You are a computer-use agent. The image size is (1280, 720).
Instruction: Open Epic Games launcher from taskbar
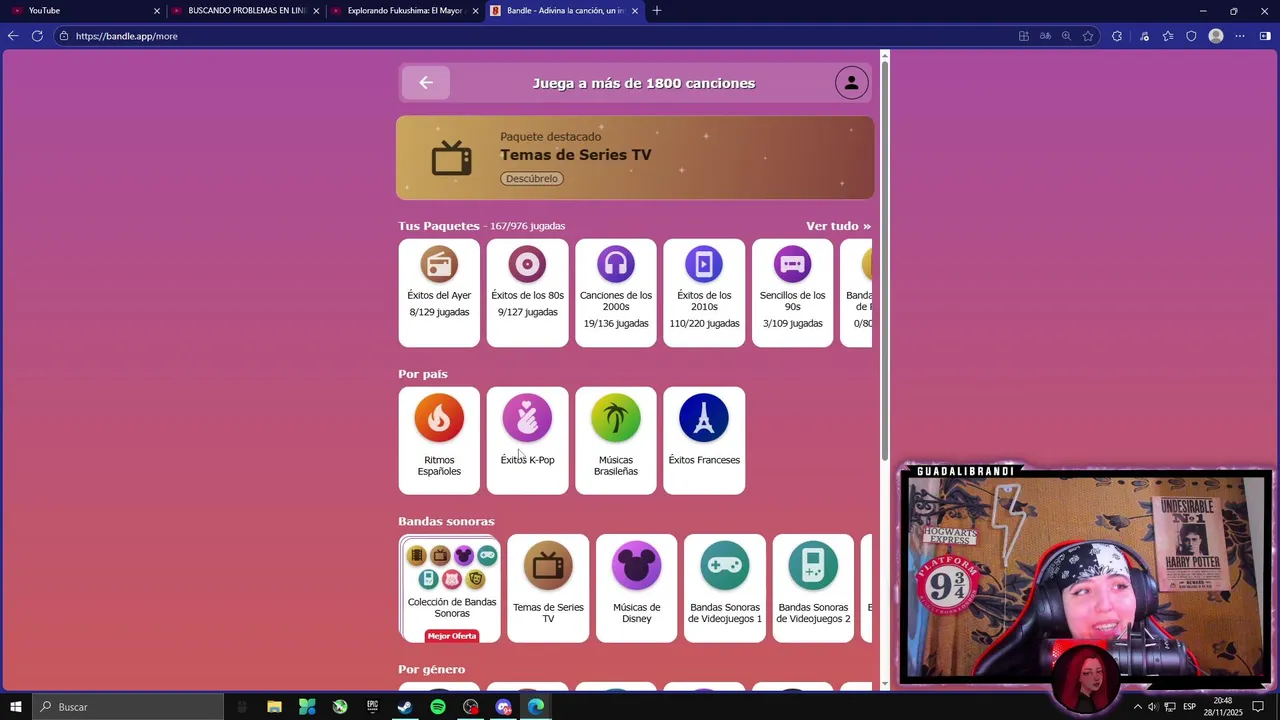pos(372,707)
